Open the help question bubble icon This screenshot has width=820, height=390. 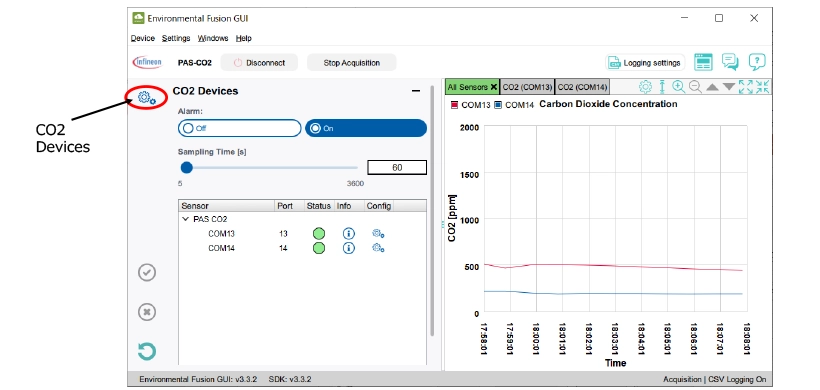(x=757, y=62)
